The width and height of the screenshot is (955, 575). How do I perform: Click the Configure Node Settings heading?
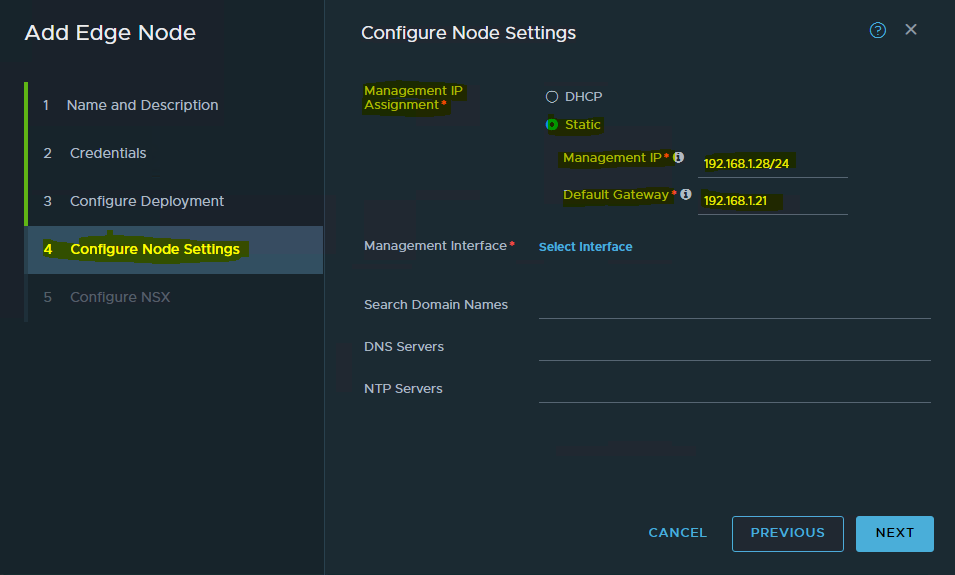[468, 33]
